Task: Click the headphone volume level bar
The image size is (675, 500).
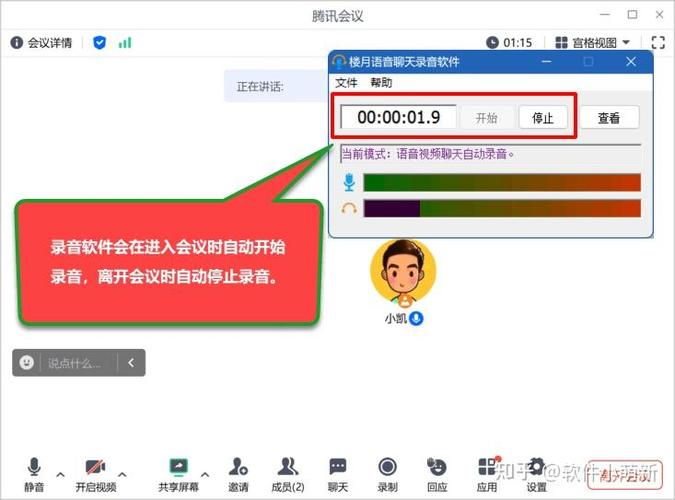Action: pyautogui.click(x=502, y=208)
